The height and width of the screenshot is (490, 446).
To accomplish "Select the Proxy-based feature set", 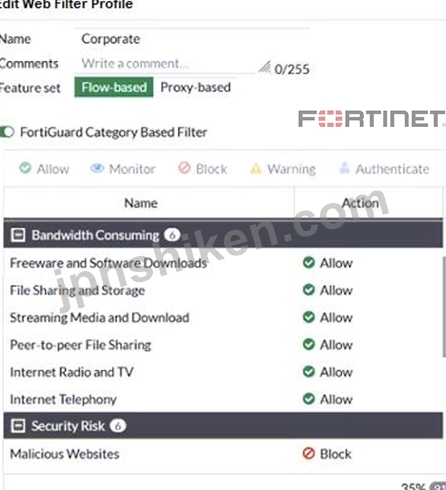I will pos(196,87).
